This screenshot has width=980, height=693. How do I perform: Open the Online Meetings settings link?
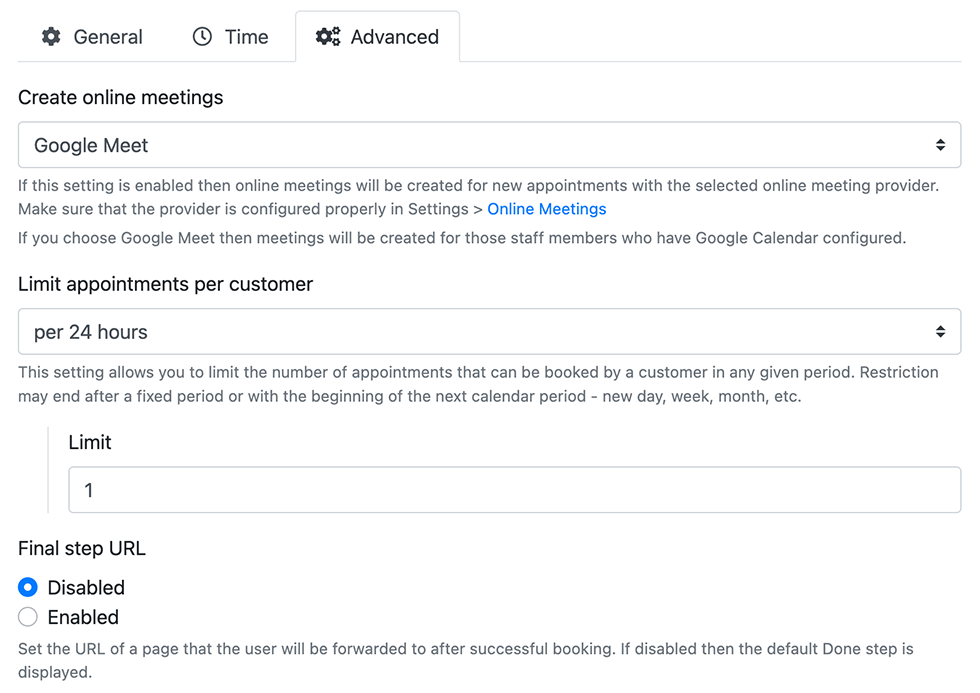(547, 209)
